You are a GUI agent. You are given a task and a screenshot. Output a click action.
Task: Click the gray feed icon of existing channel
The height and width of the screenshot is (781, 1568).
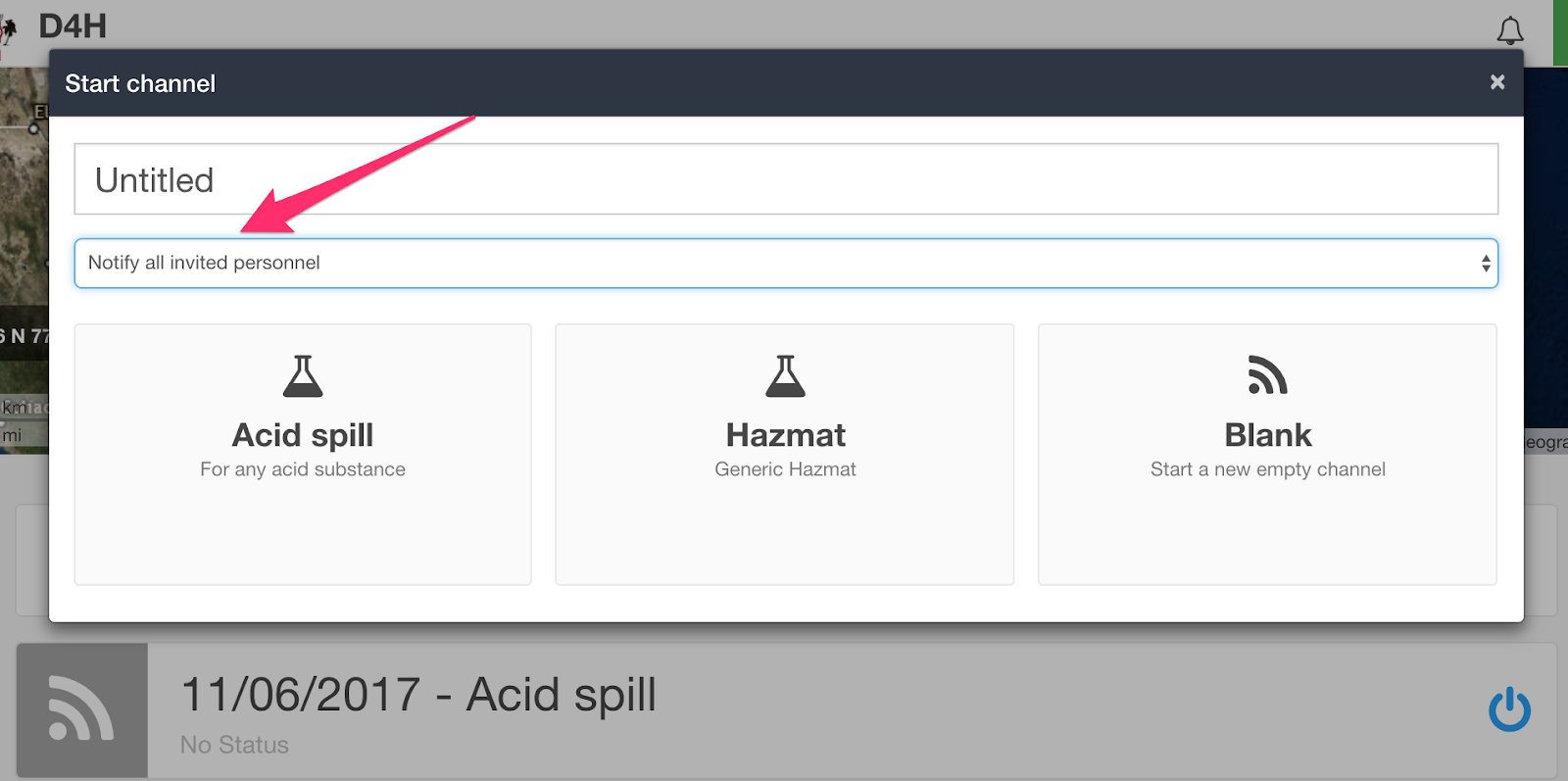pyautogui.click(x=82, y=709)
